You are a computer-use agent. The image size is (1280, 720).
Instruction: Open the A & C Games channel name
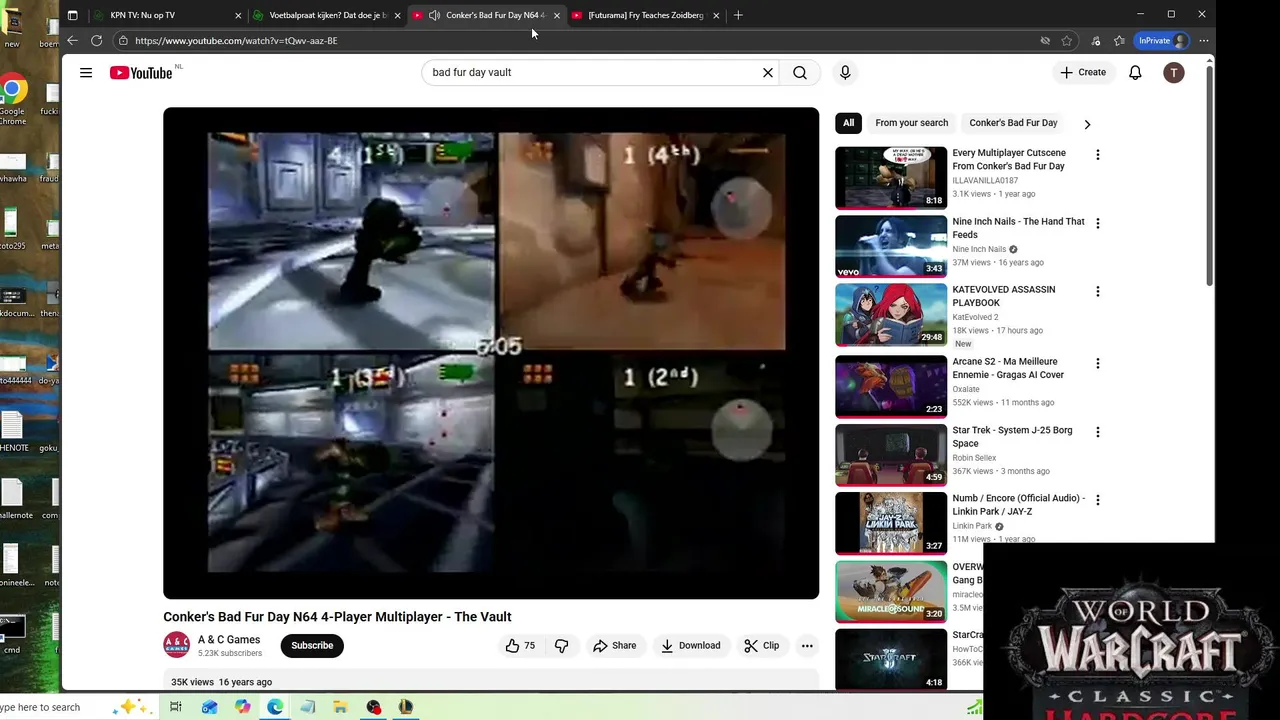(x=229, y=640)
